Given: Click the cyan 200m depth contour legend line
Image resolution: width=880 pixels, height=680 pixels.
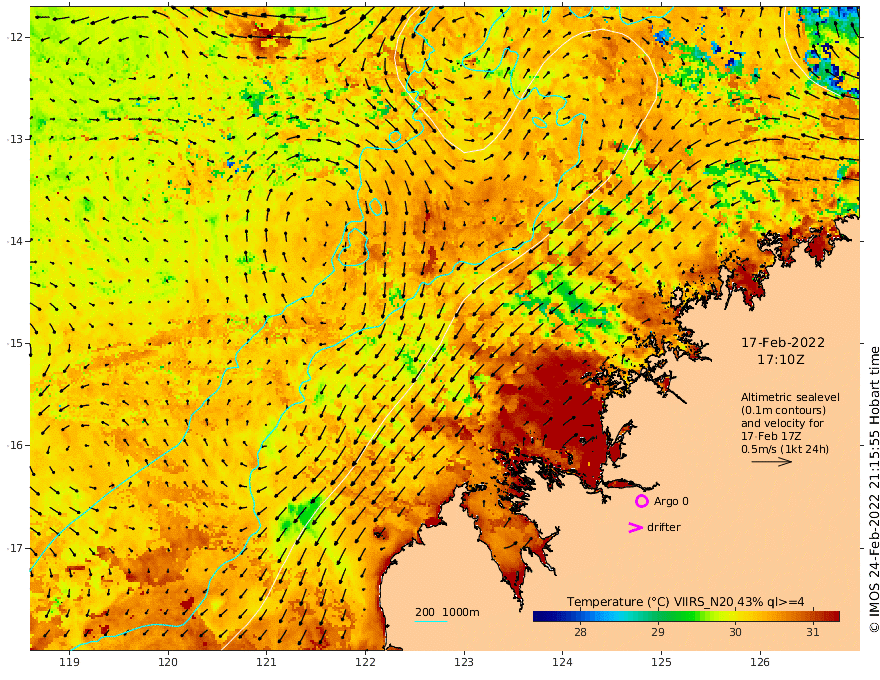Looking at the screenshot, I should click(x=431, y=621).
